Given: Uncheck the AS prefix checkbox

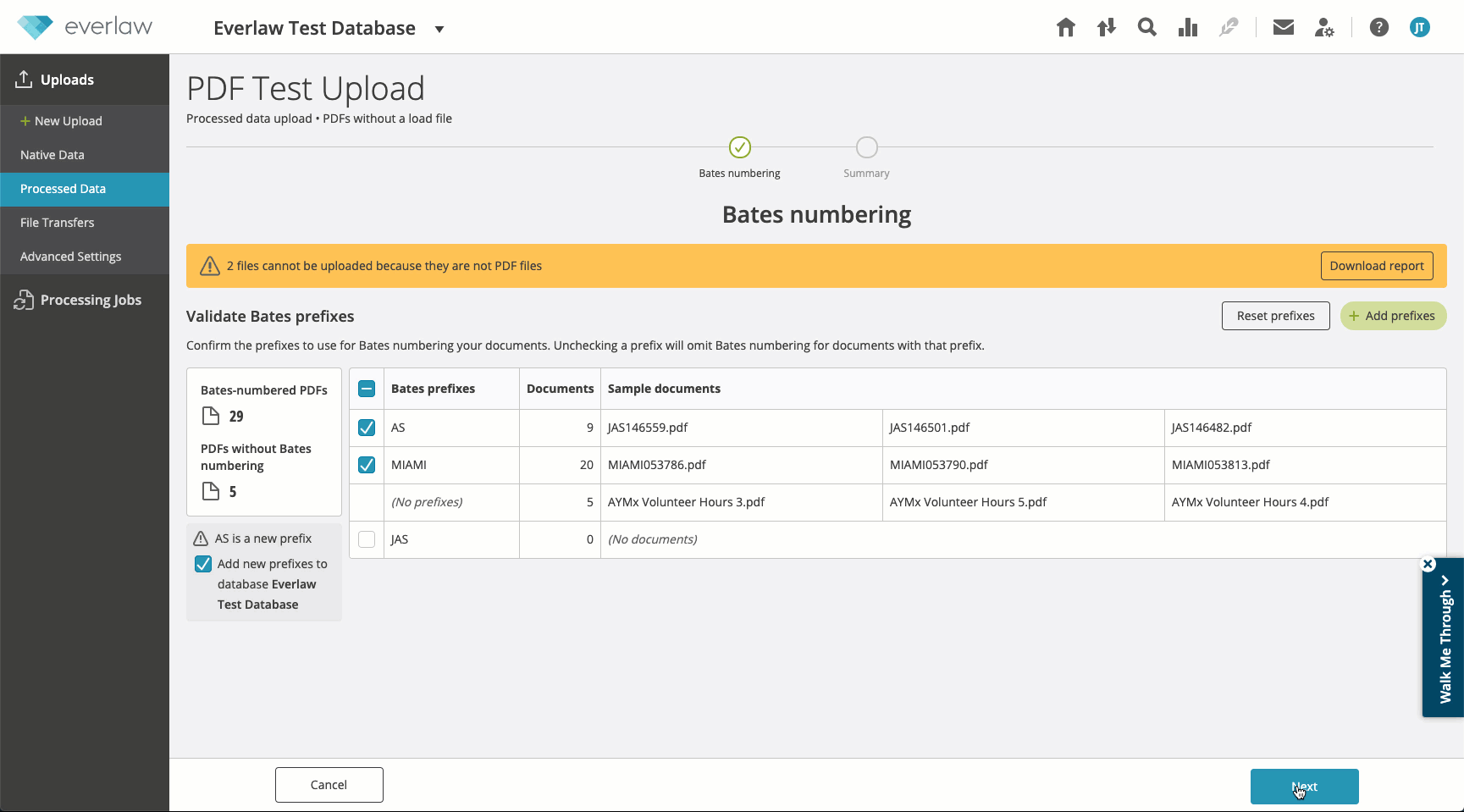Looking at the screenshot, I should 367,428.
